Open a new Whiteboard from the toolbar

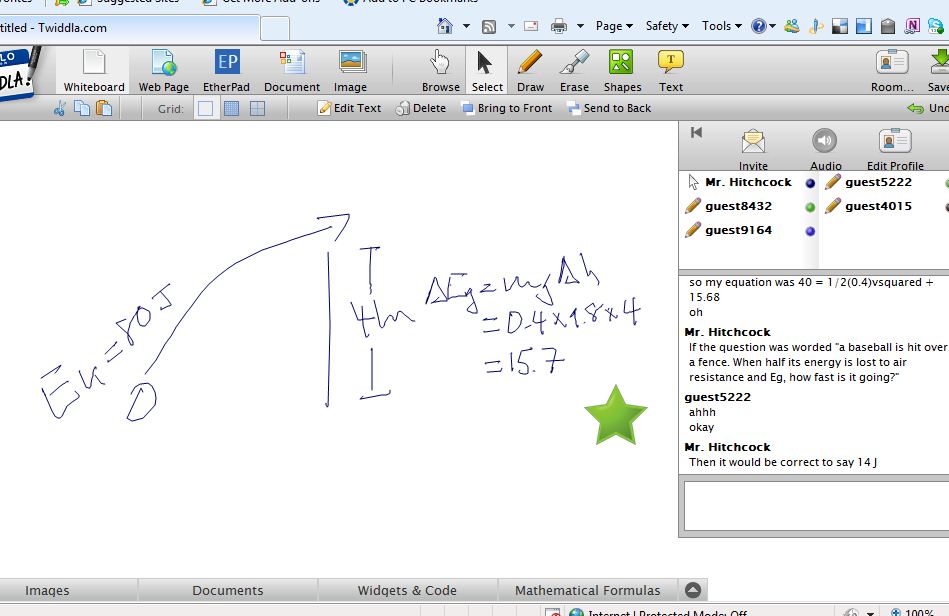tap(94, 71)
